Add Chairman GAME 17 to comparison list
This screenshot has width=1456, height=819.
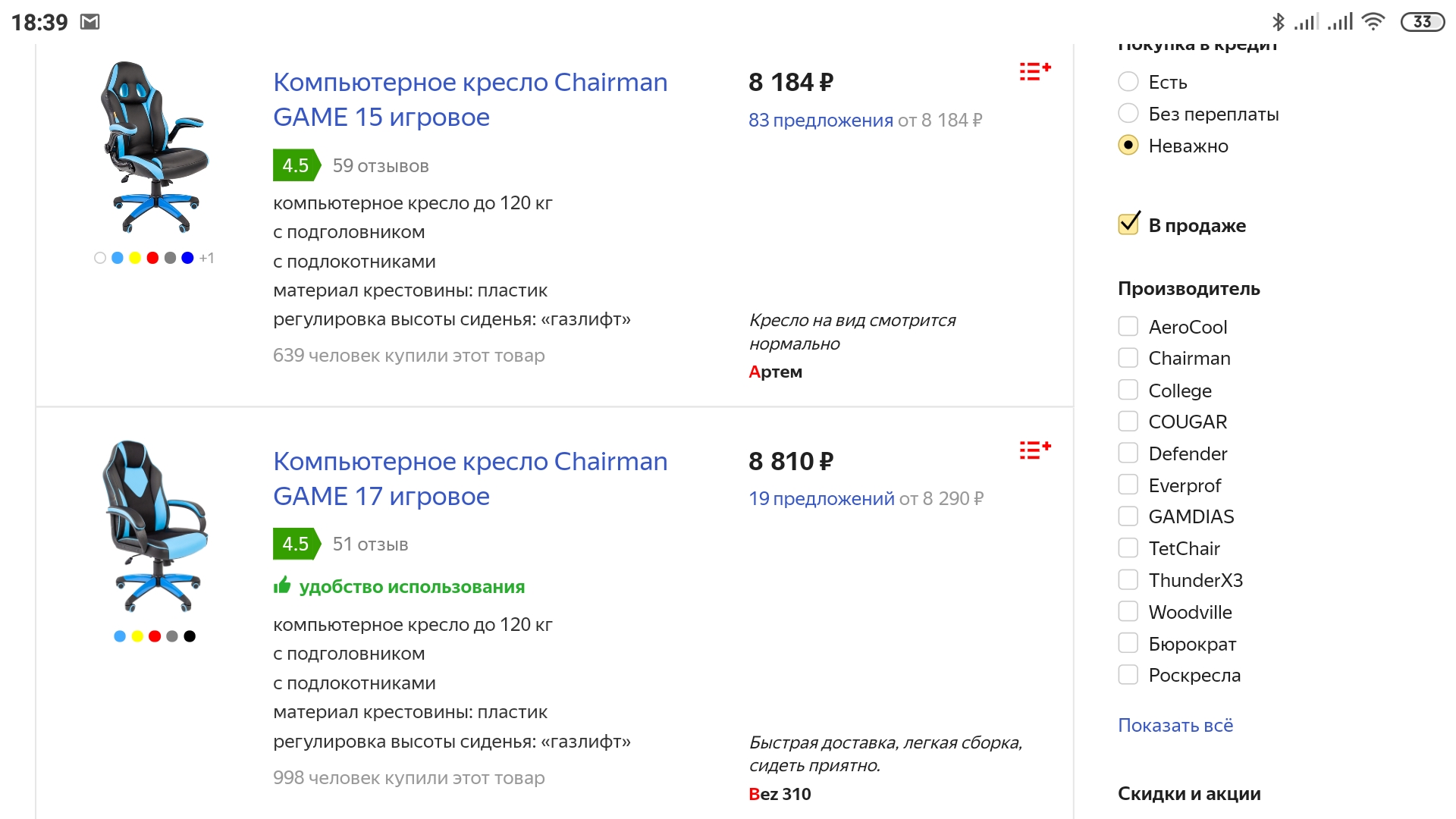point(1035,450)
